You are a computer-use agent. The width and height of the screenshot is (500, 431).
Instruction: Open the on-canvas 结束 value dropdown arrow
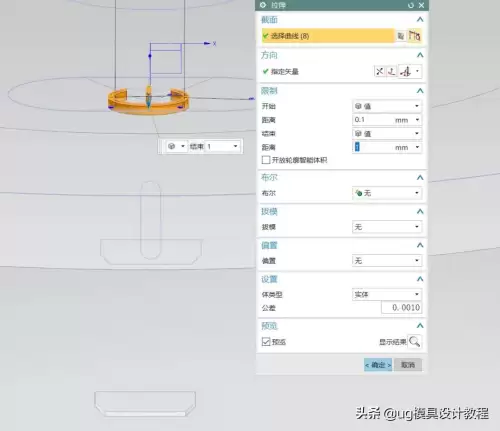pos(235,146)
